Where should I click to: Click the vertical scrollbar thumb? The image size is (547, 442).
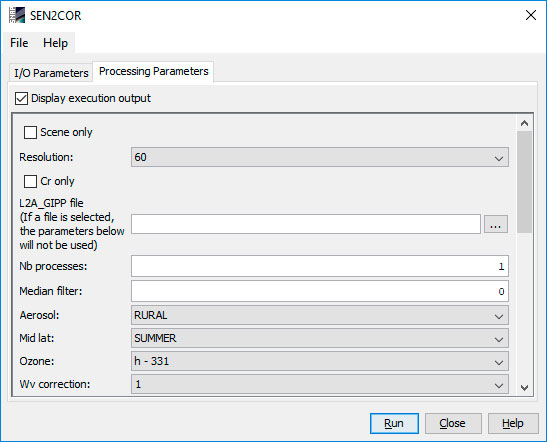524,182
